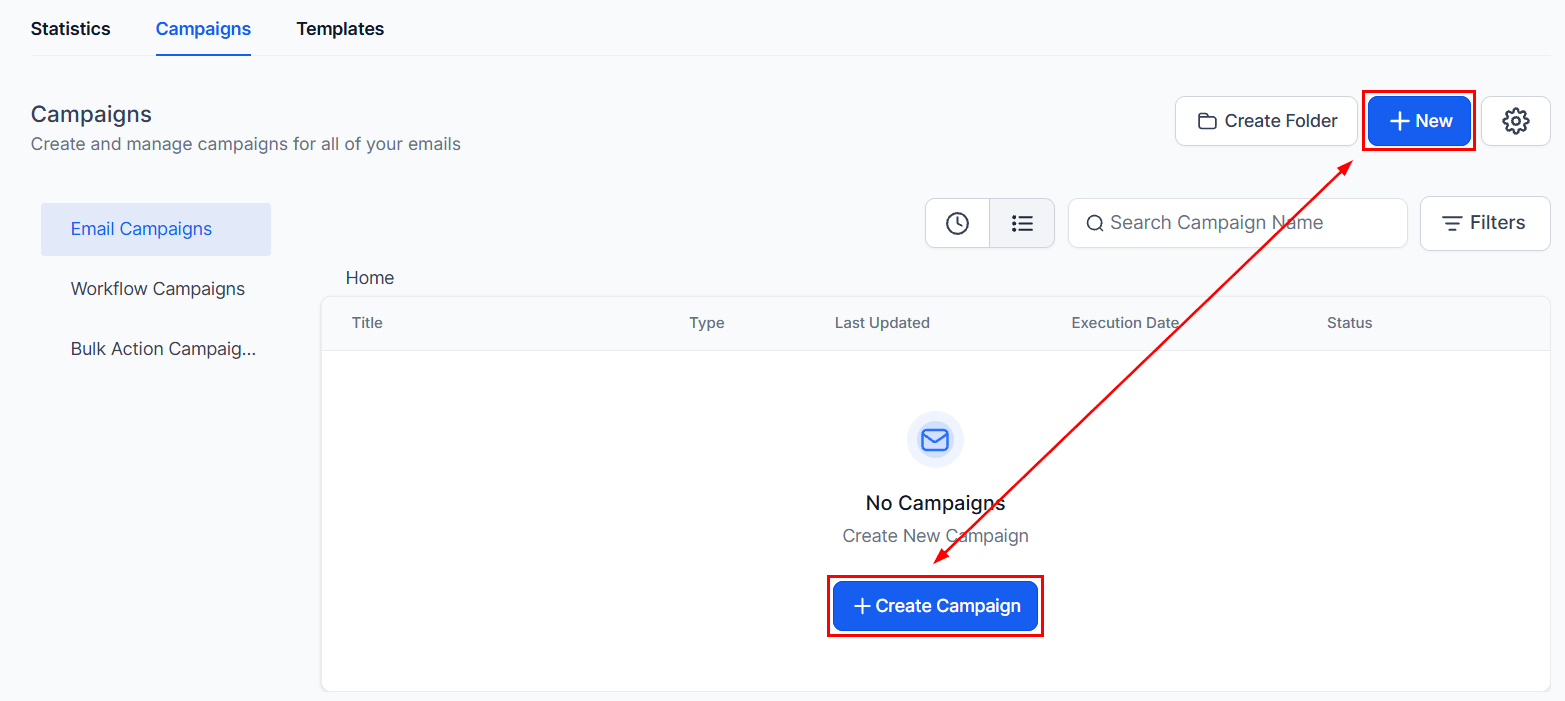
Task: Click the Home breadcrumb
Action: [370, 278]
